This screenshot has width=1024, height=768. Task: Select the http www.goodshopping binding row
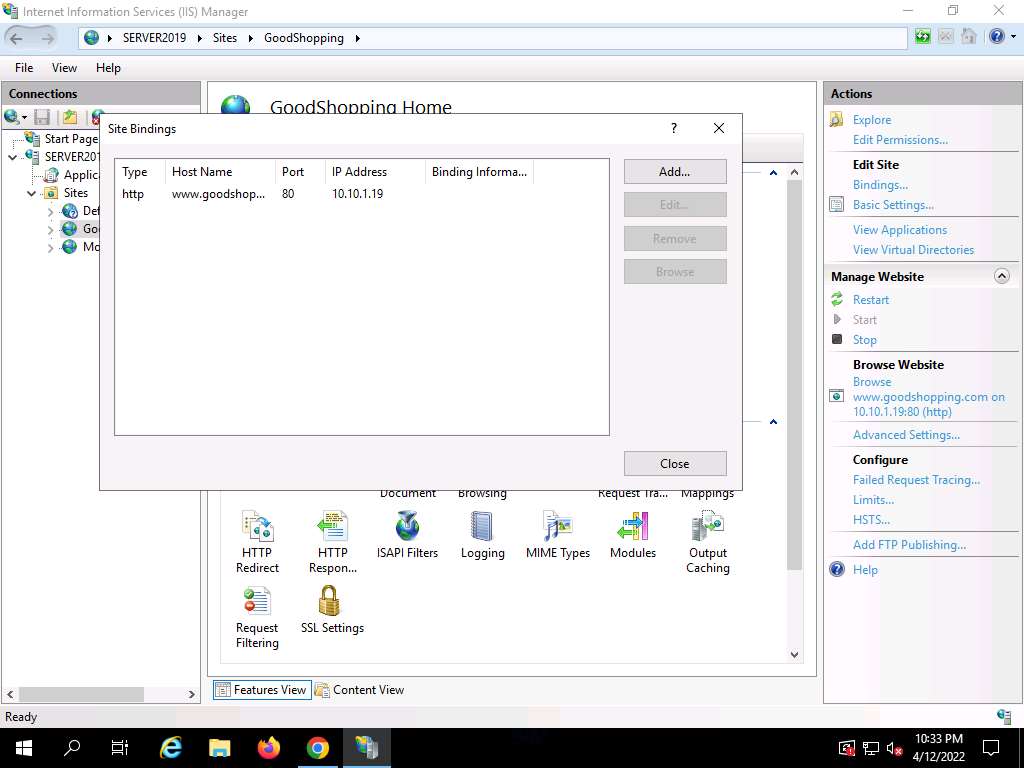pos(250,194)
